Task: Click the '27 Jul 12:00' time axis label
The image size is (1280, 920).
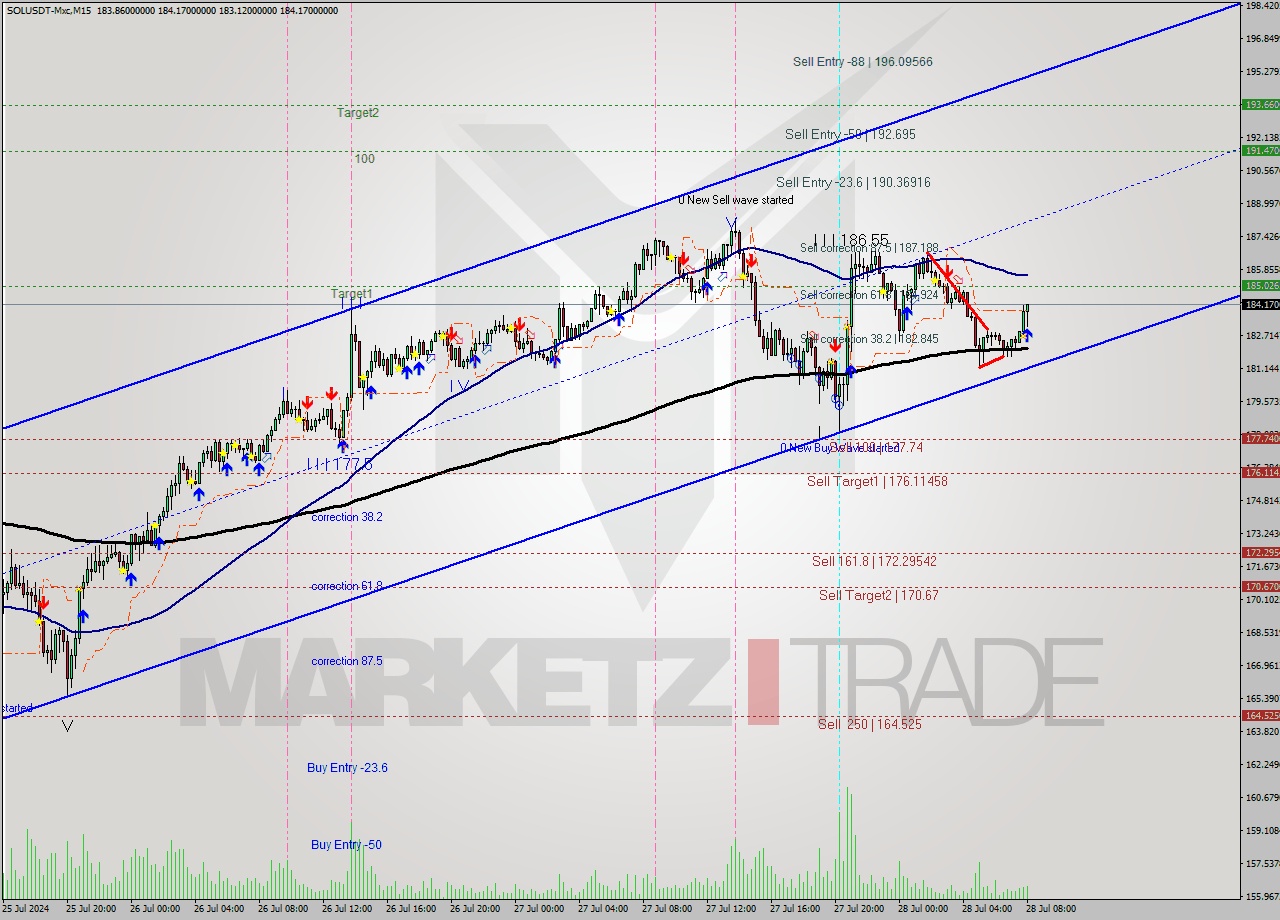Action: click(x=733, y=909)
